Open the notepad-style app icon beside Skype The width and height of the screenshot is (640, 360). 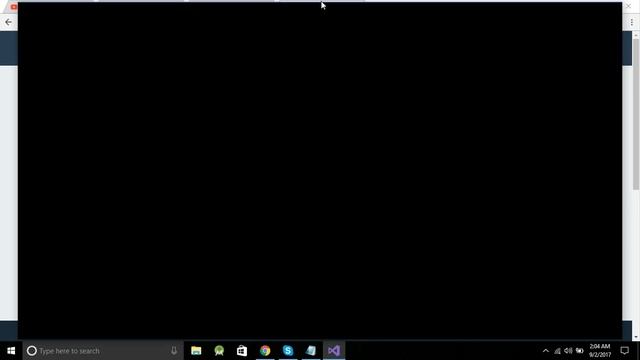[x=311, y=351]
